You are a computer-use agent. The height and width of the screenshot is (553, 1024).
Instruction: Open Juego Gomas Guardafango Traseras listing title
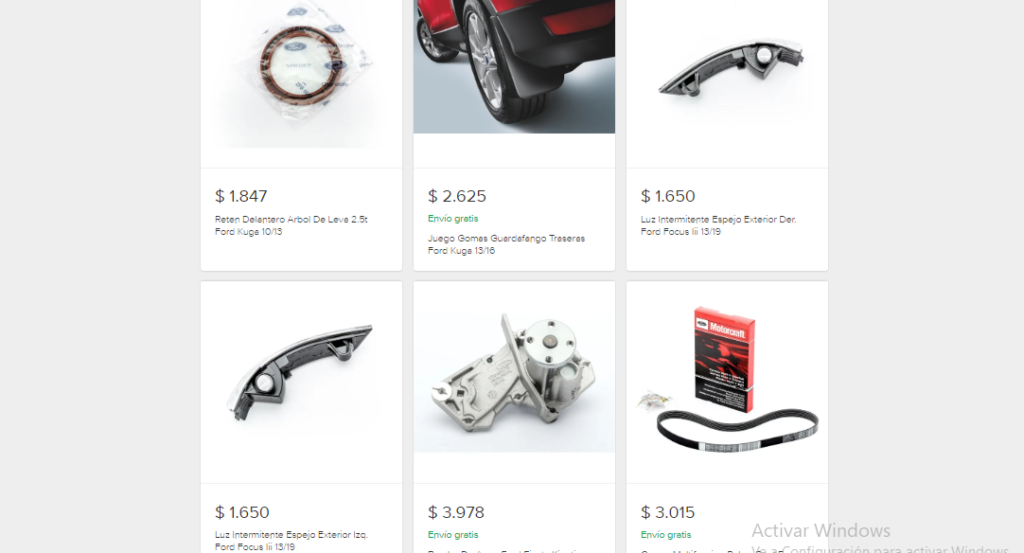pos(506,244)
